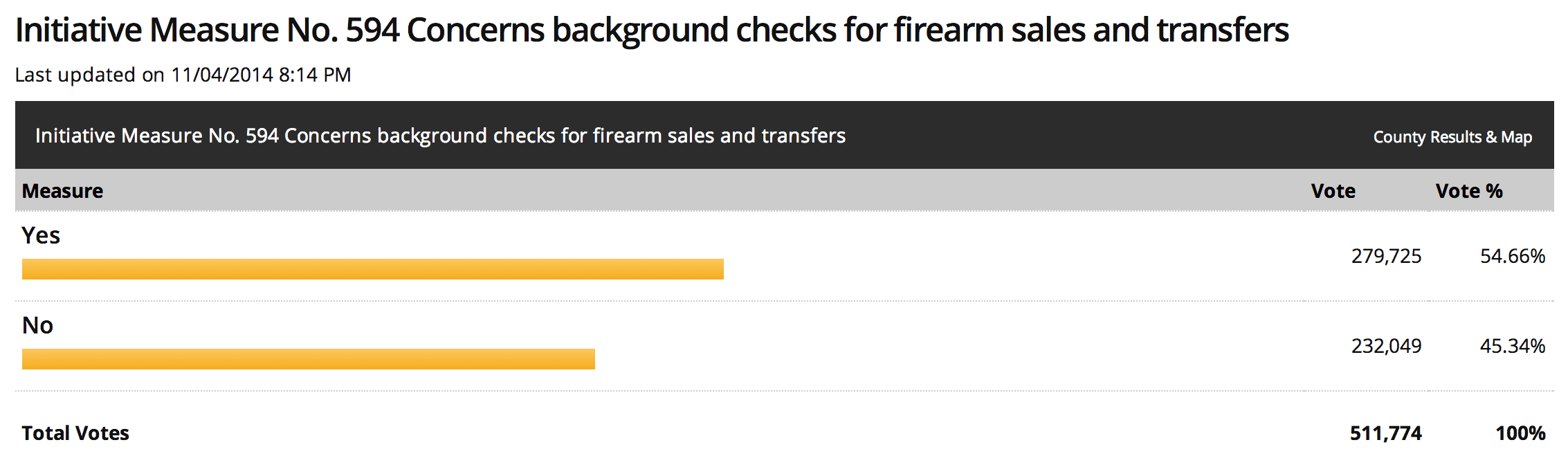Click the Total Votes label
The height and width of the screenshot is (476, 1568).
pyautogui.click(x=75, y=433)
